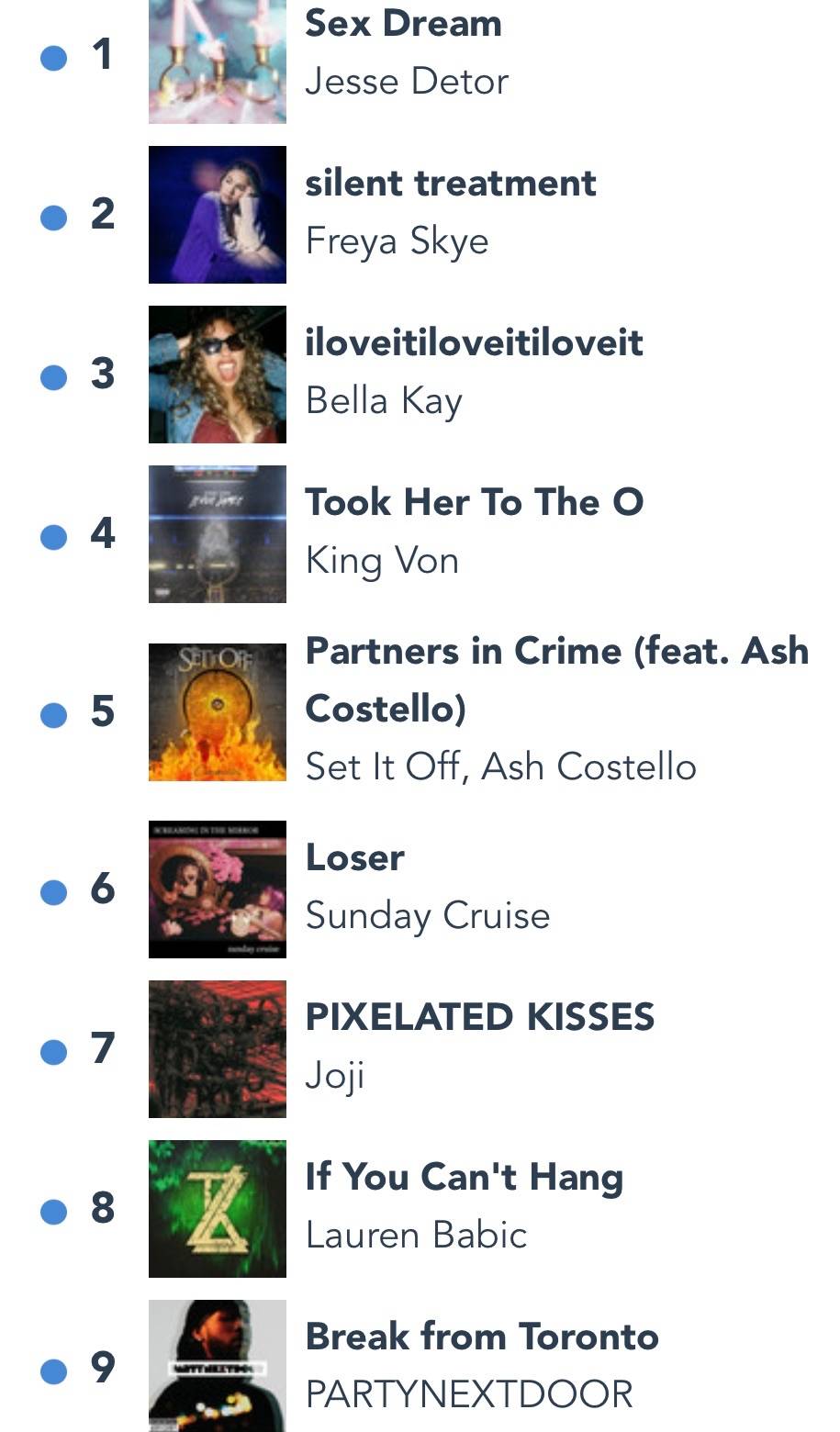Viewport: 840px width, 1432px height.
Task: Go to artist Freya Skye
Action: [397, 241]
